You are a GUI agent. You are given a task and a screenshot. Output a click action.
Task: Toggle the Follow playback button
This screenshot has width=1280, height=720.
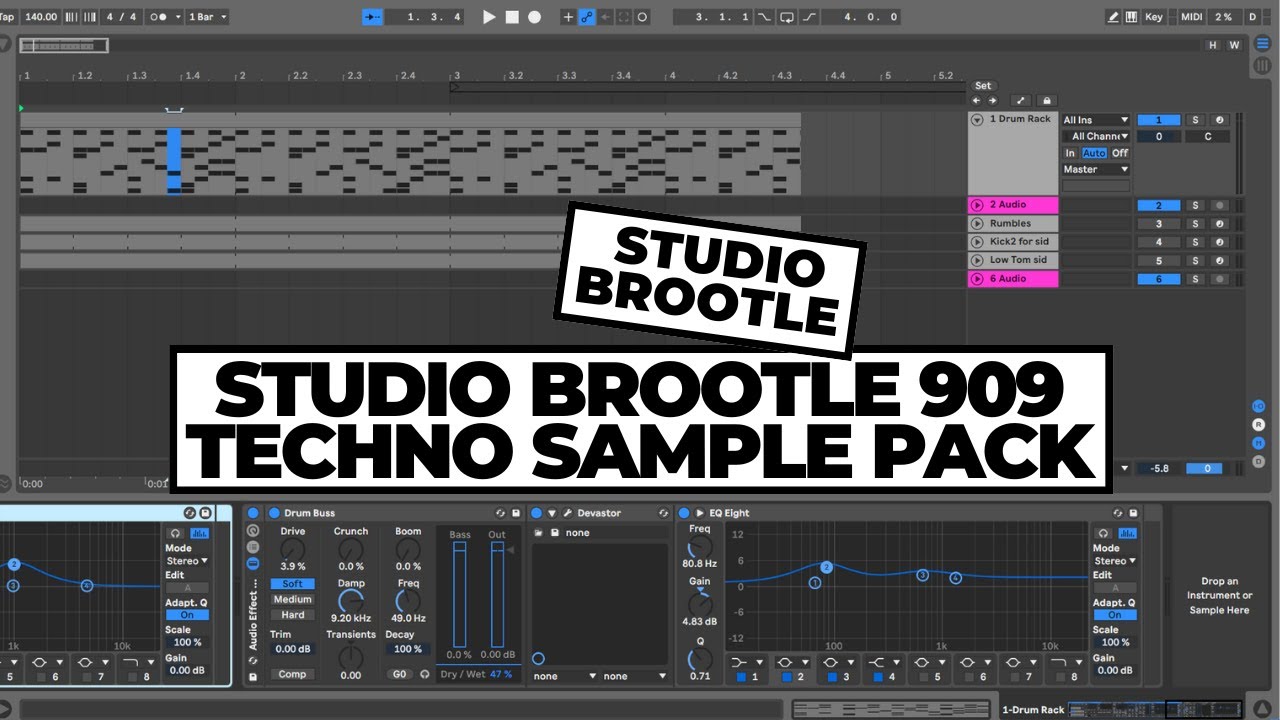(372, 17)
